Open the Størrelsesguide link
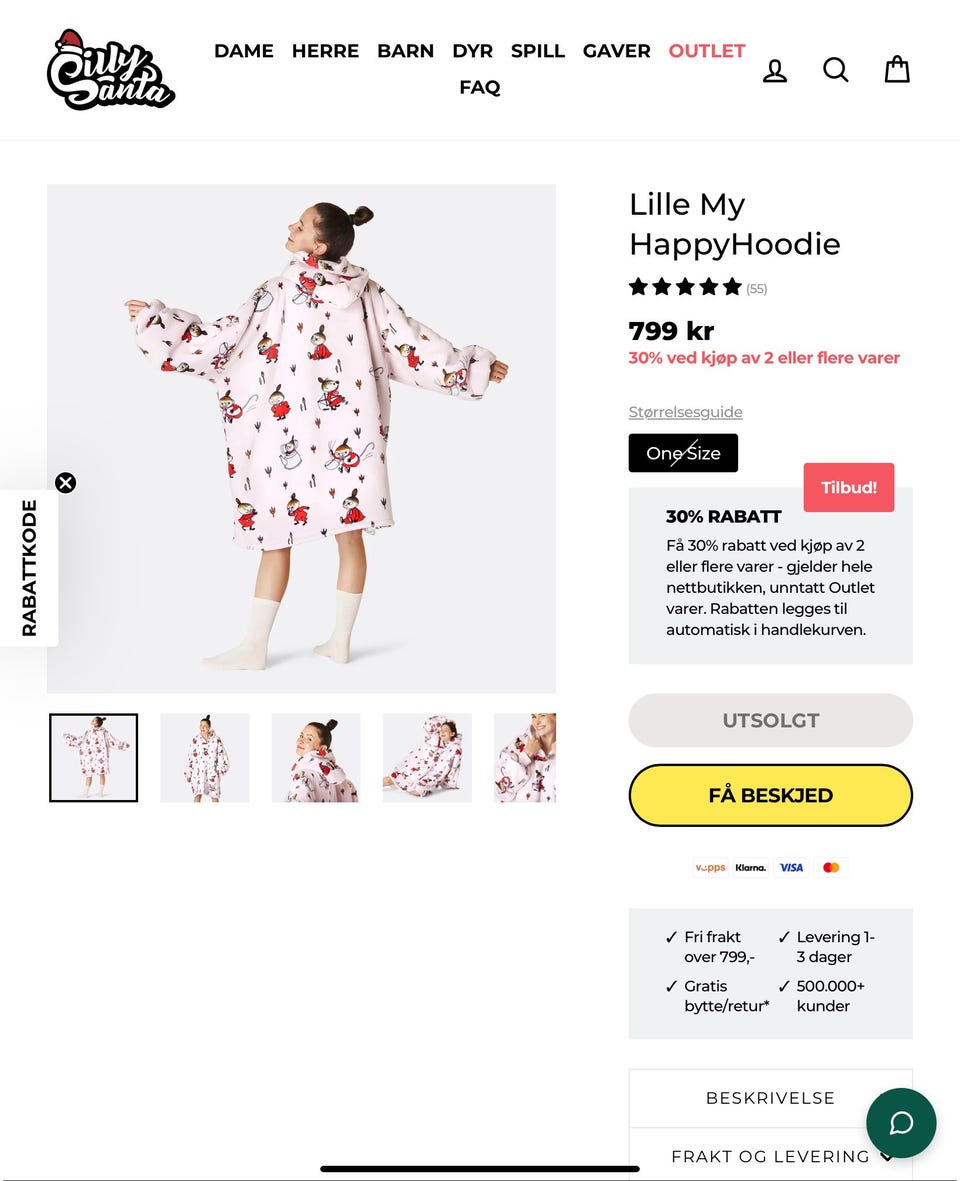Screen dimensions: 960x1181 point(685,412)
